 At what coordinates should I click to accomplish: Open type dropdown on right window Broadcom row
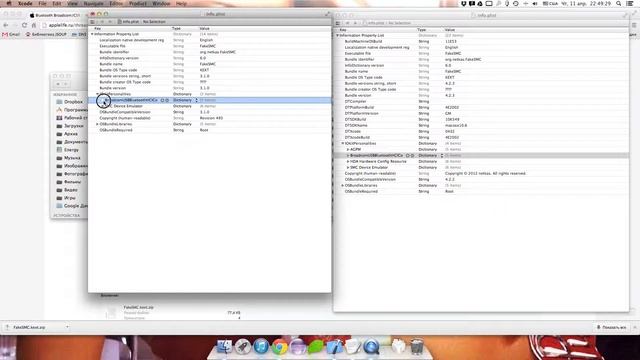(x=442, y=156)
